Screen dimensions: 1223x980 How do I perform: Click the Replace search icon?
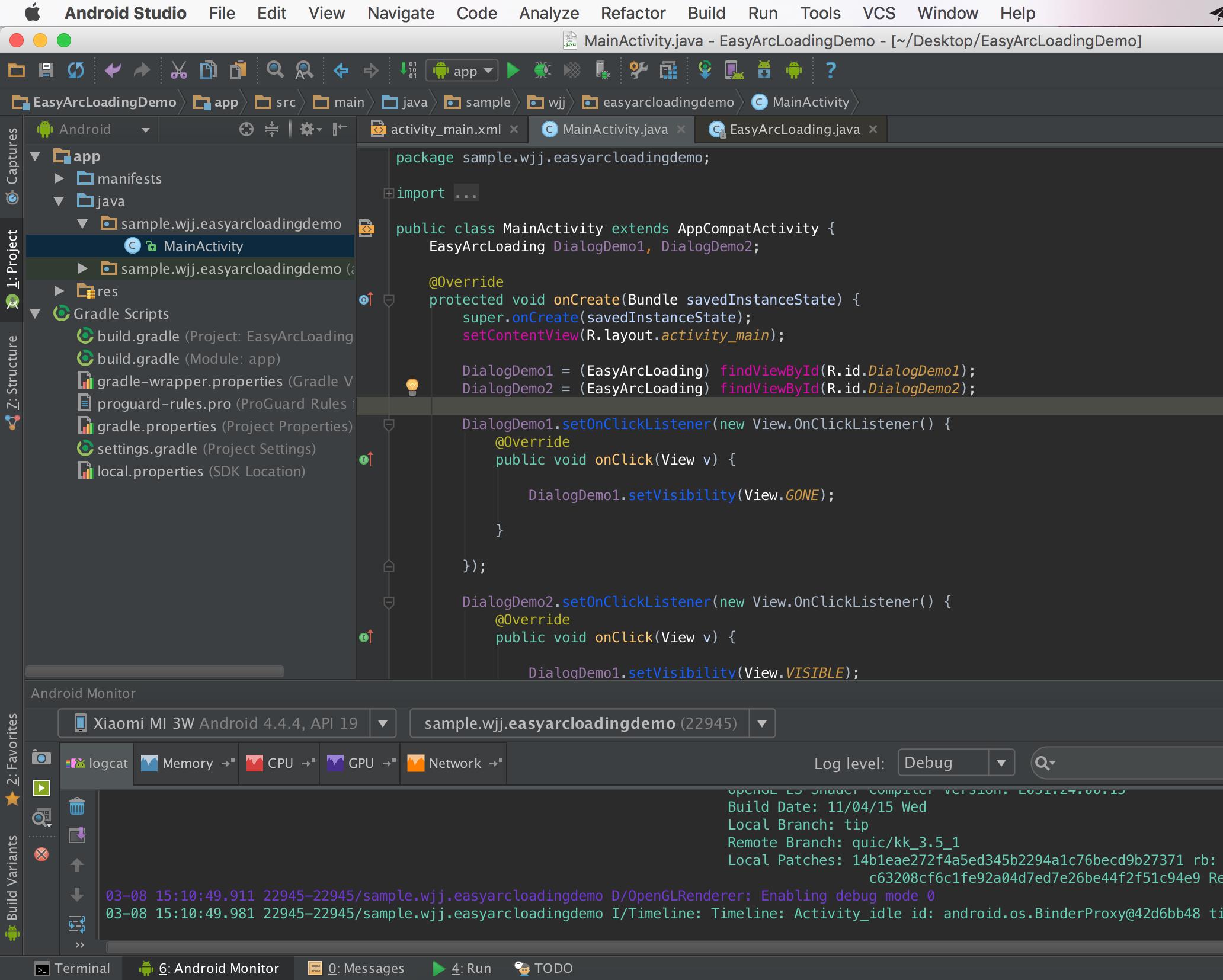(x=304, y=71)
